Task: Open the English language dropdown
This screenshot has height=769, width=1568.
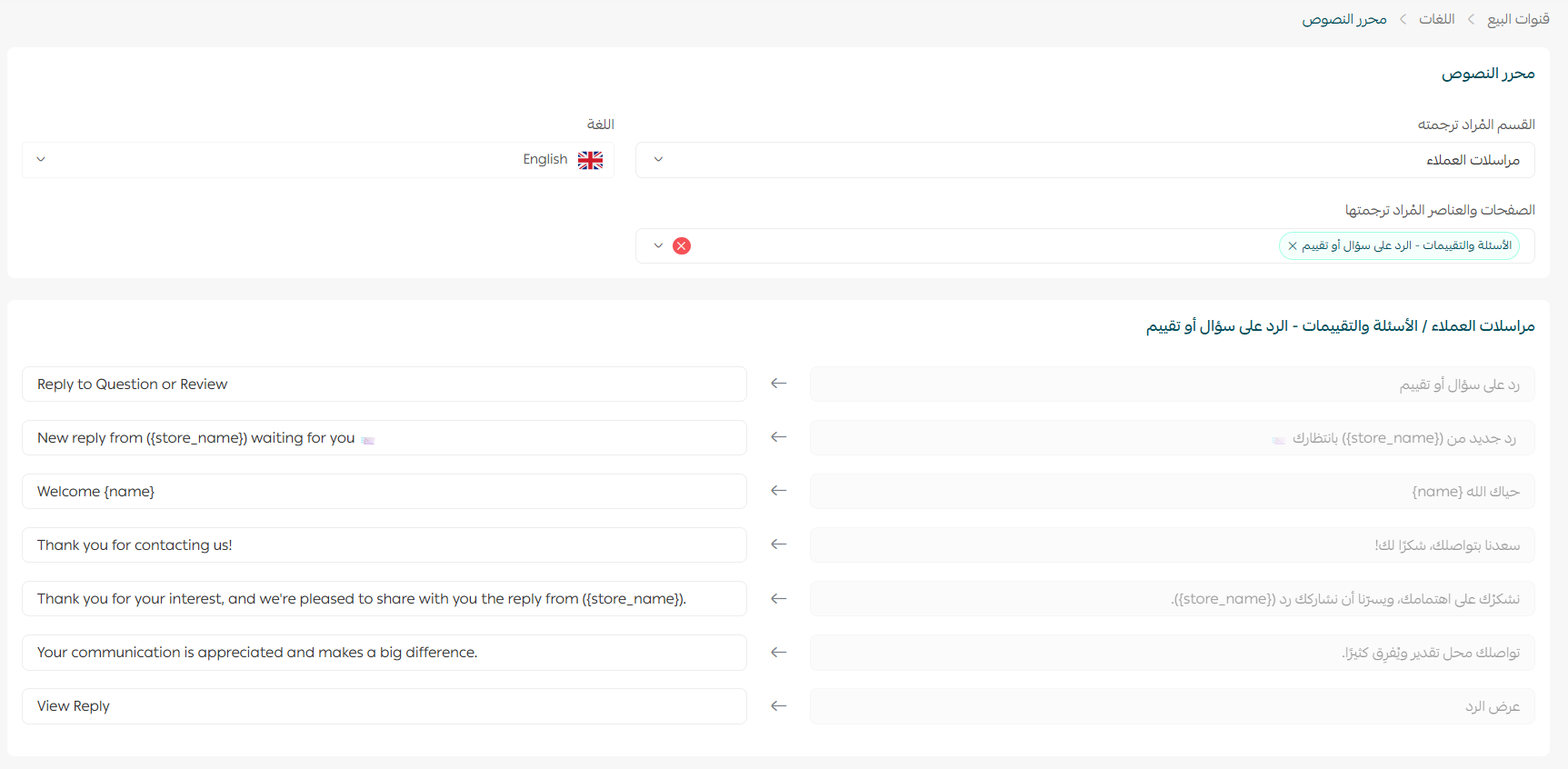Action: 318,160
